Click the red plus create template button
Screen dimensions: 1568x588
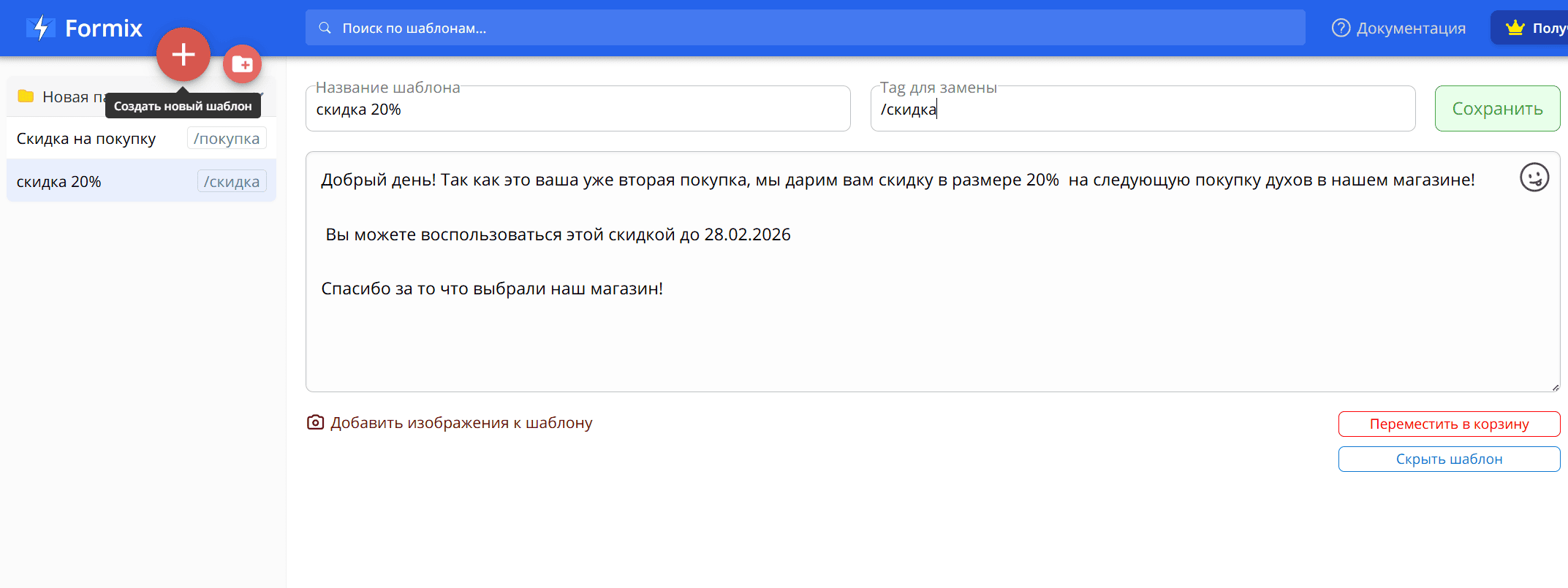click(183, 55)
